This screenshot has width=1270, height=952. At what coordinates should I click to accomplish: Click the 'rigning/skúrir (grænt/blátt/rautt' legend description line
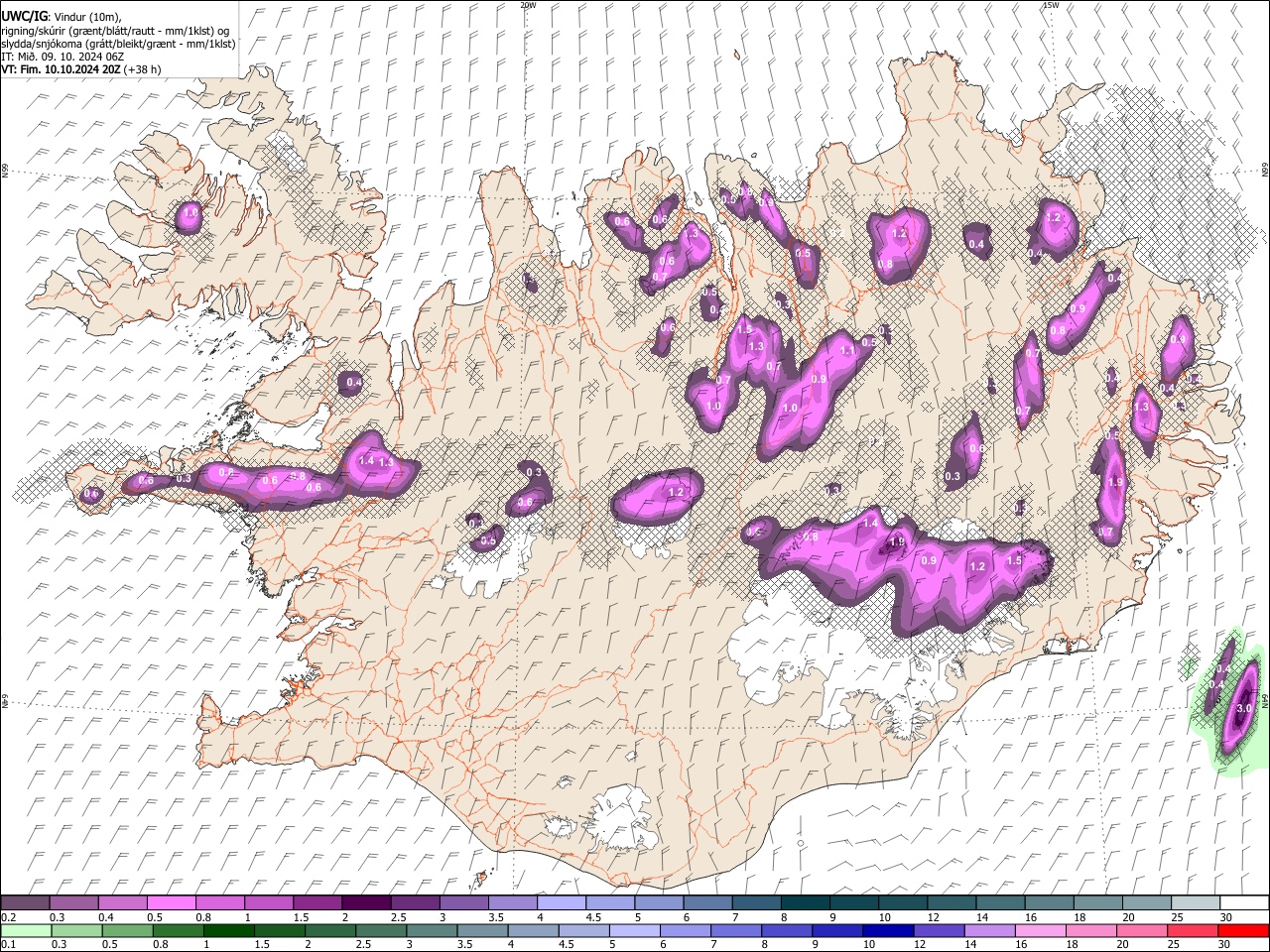click(115, 30)
